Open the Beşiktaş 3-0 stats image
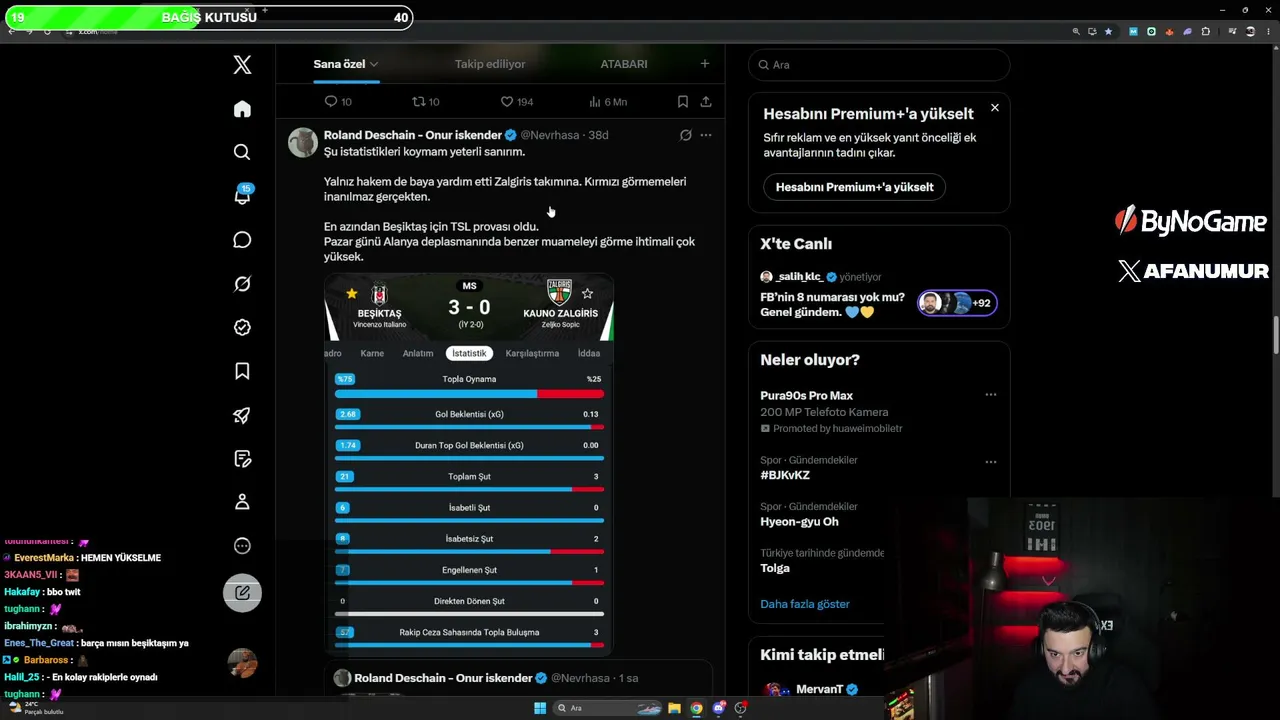This screenshot has height=720, width=1280. point(469,464)
